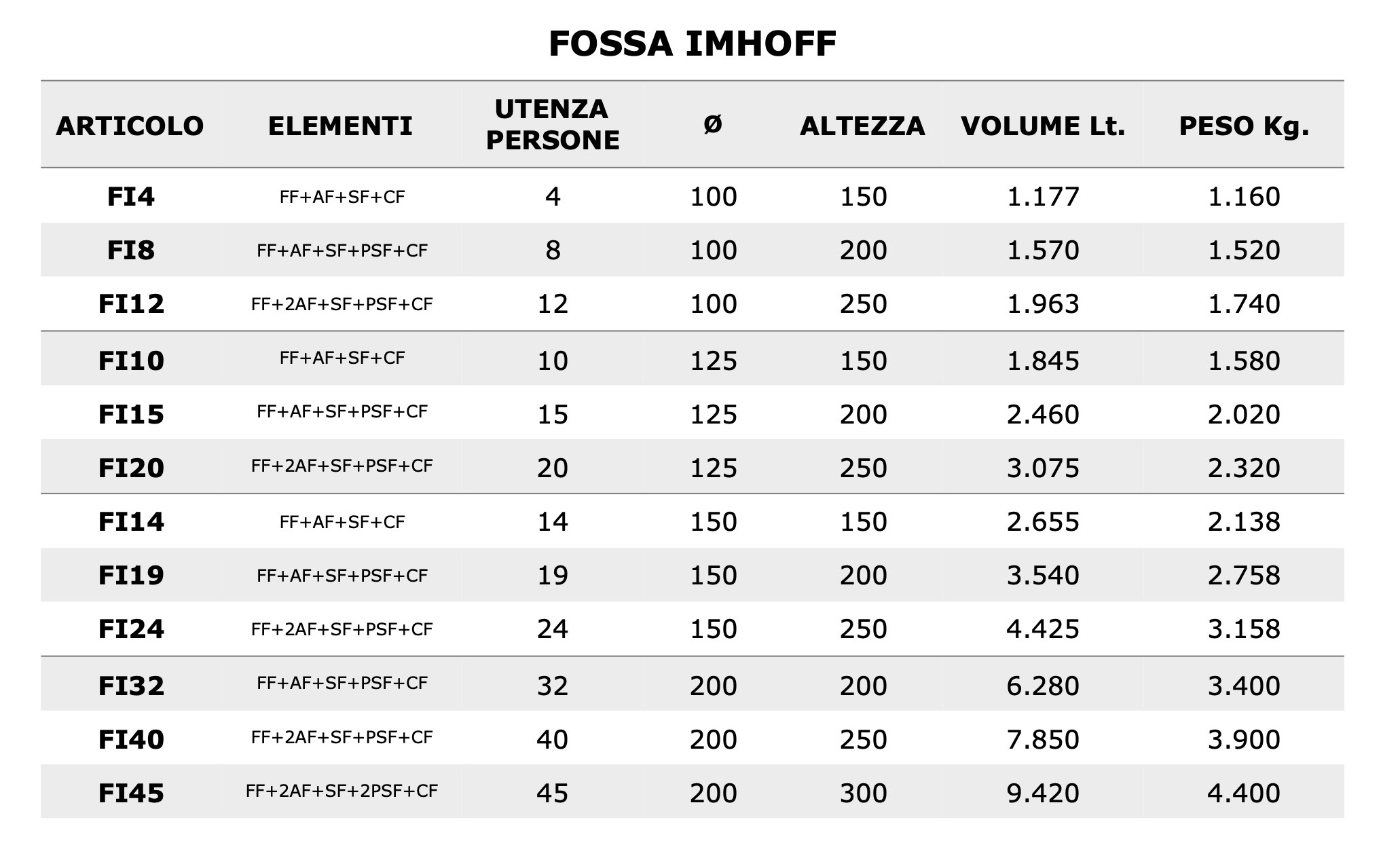Click the FOSSA IMHOFF title
1400x860 pixels.
click(x=692, y=45)
